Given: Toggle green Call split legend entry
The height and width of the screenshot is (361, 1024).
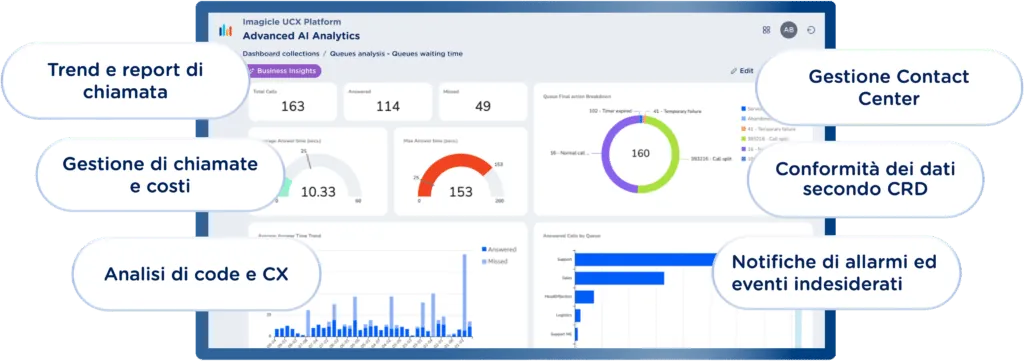Looking at the screenshot, I should tap(764, 138).
